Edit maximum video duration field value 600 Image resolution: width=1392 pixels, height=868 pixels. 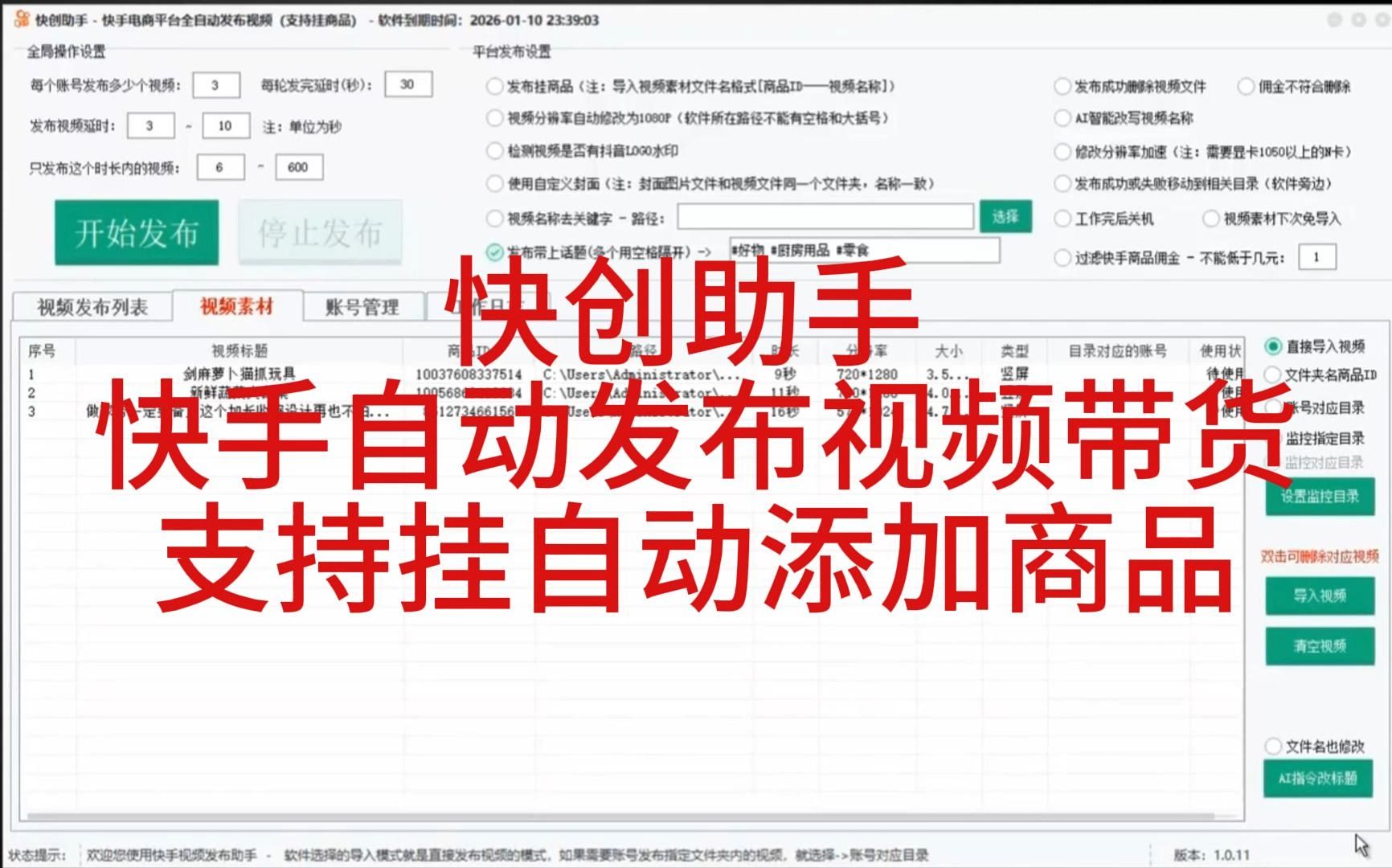299,167
